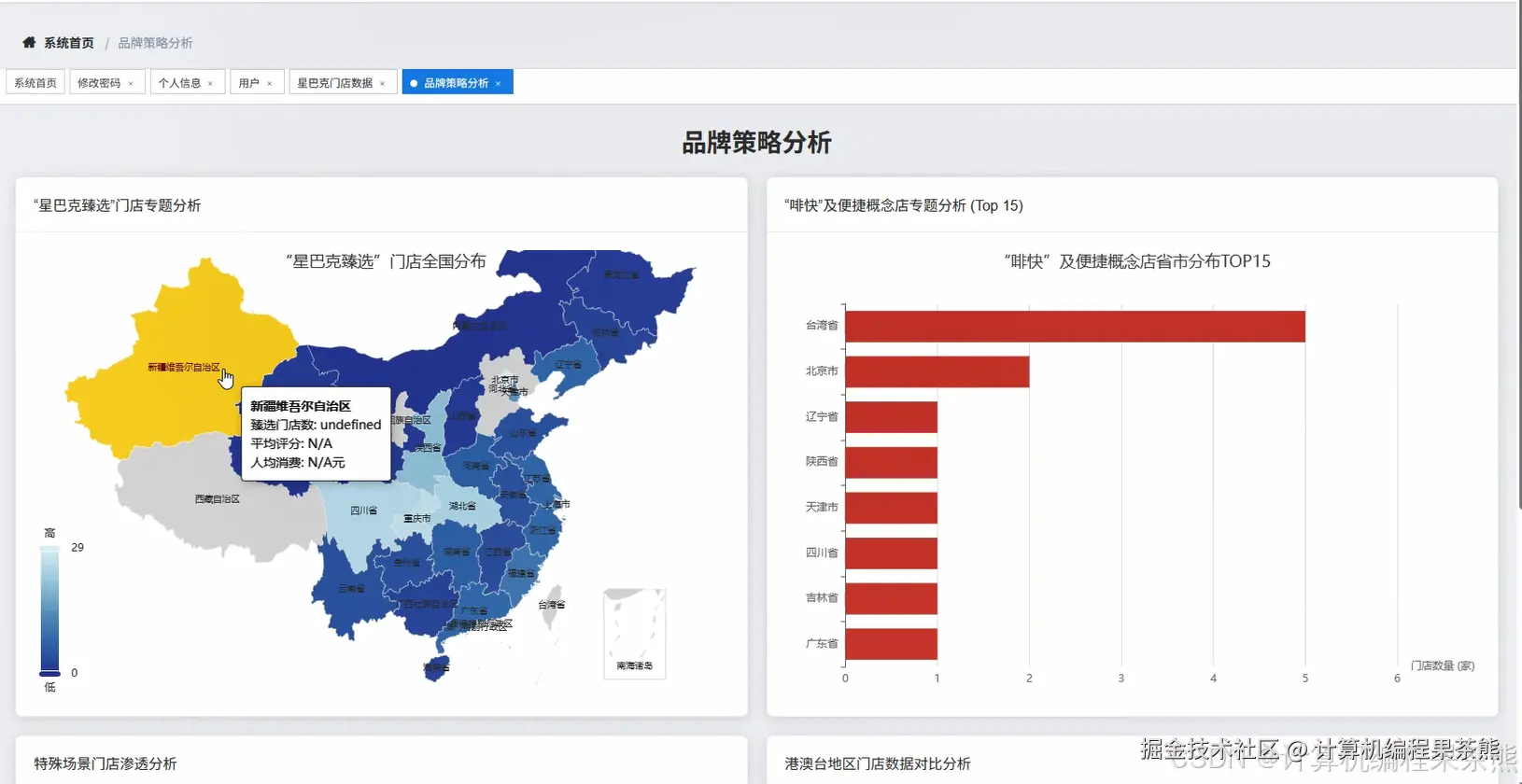1522x784 pixels.
Task: Click the 南海诸岛 inset map
Action: tap(634, 633)
